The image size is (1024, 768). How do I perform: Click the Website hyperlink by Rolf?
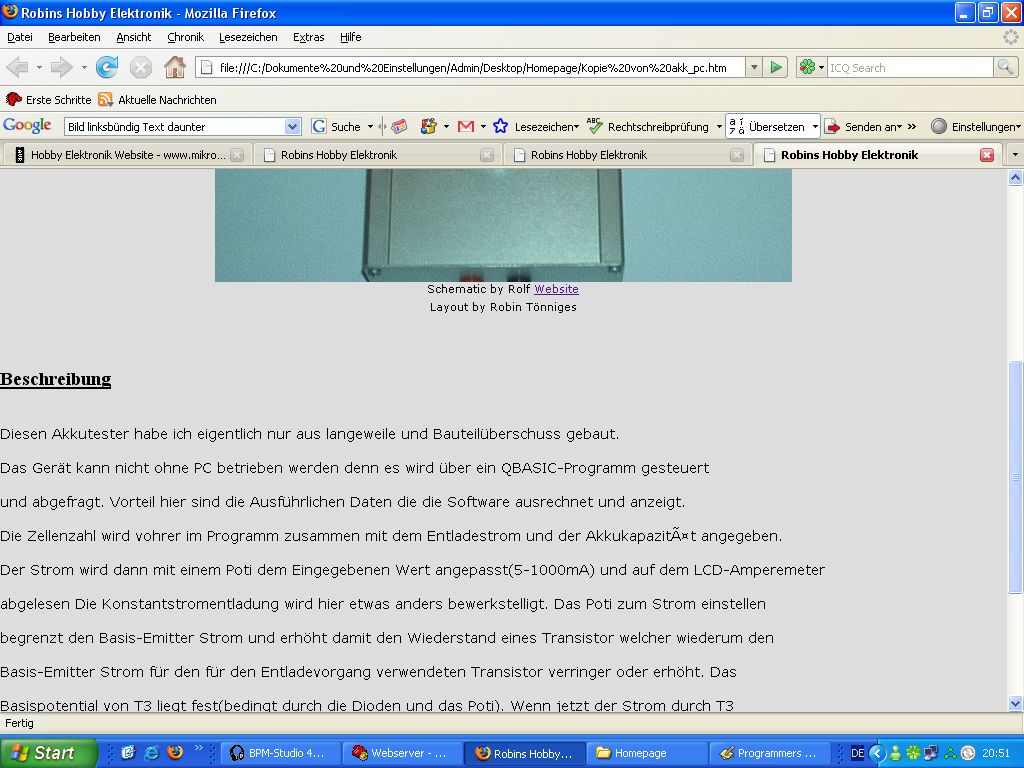point(556,289)
